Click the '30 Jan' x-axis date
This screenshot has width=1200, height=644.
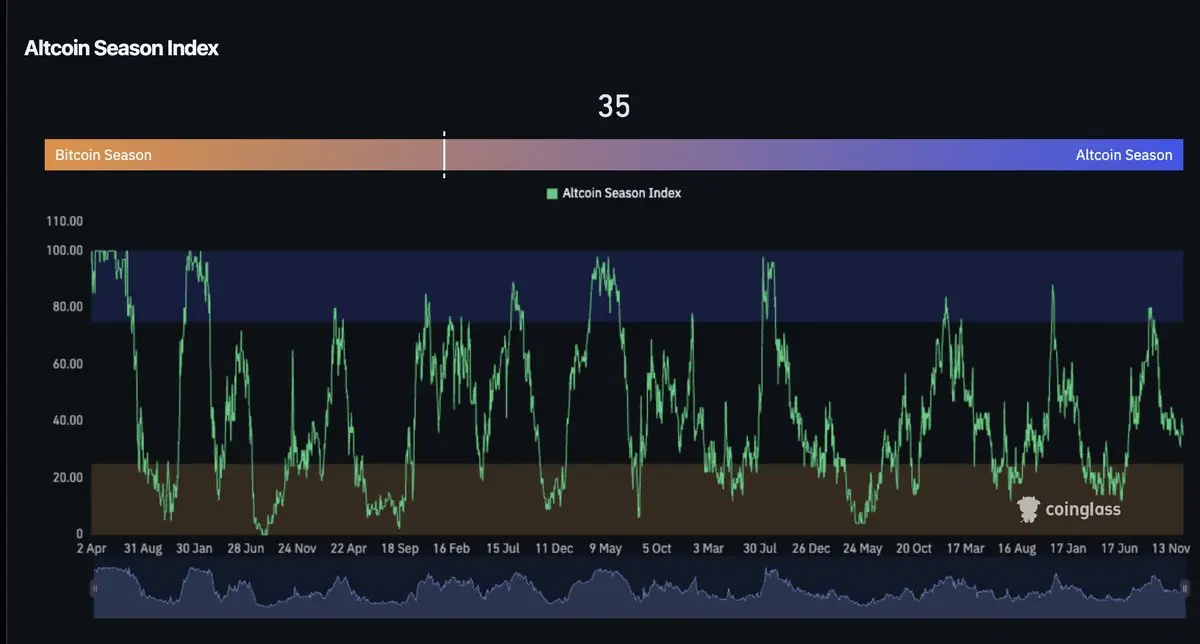pyautogui.click(x=194, y=549)
